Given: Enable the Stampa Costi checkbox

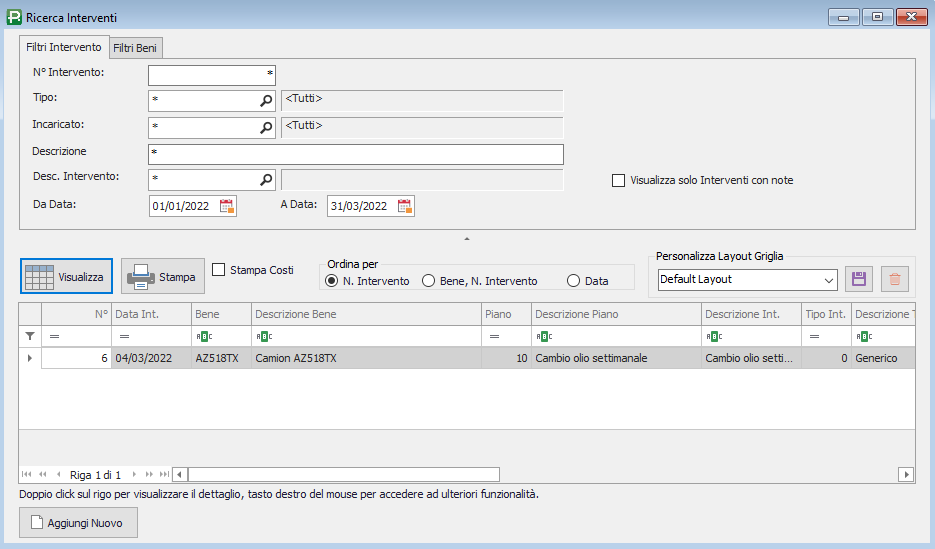Looking at the screenshot, I should tap(219, 270).
